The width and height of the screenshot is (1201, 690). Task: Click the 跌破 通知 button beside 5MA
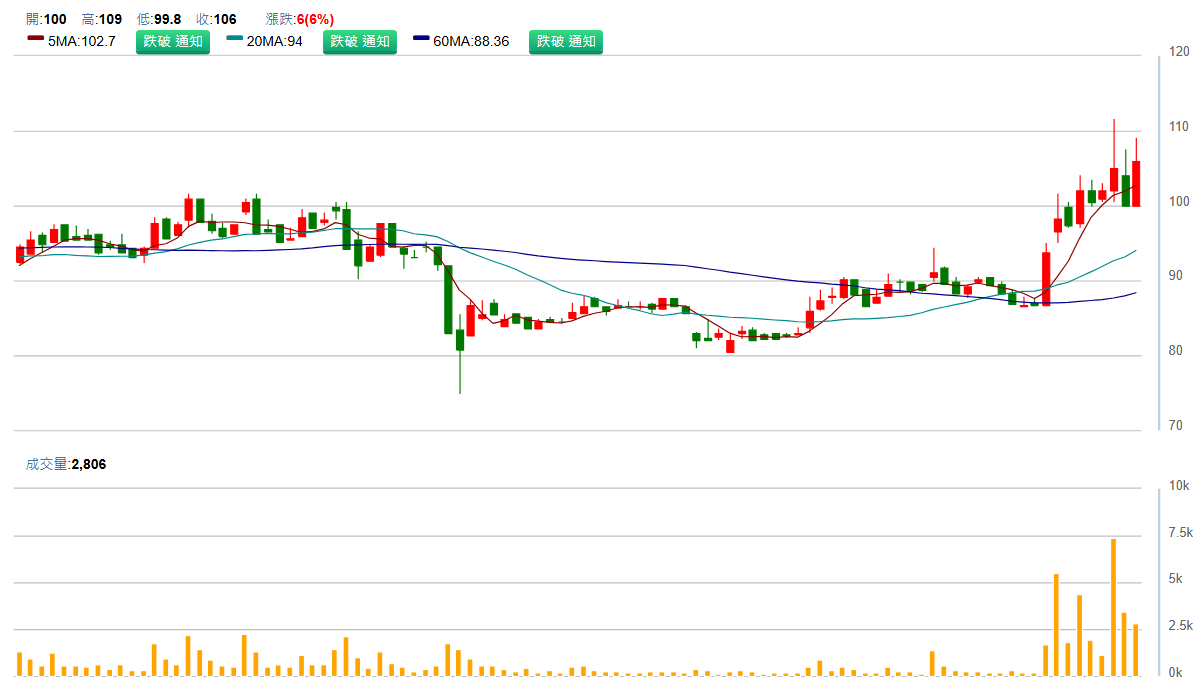173,42
